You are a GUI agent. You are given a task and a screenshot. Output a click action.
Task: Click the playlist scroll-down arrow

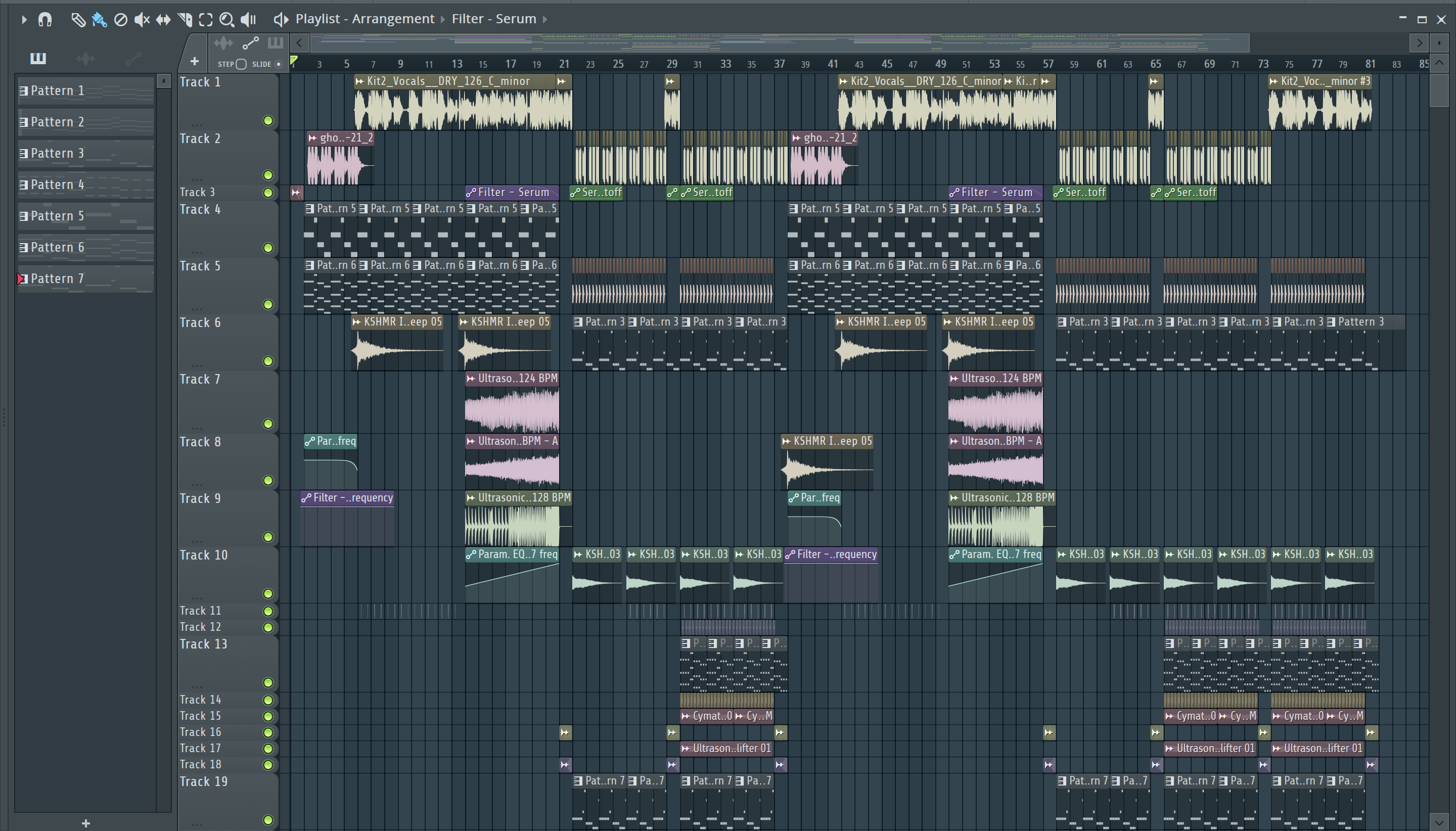pyautogui.click(x=1439, y=822)
